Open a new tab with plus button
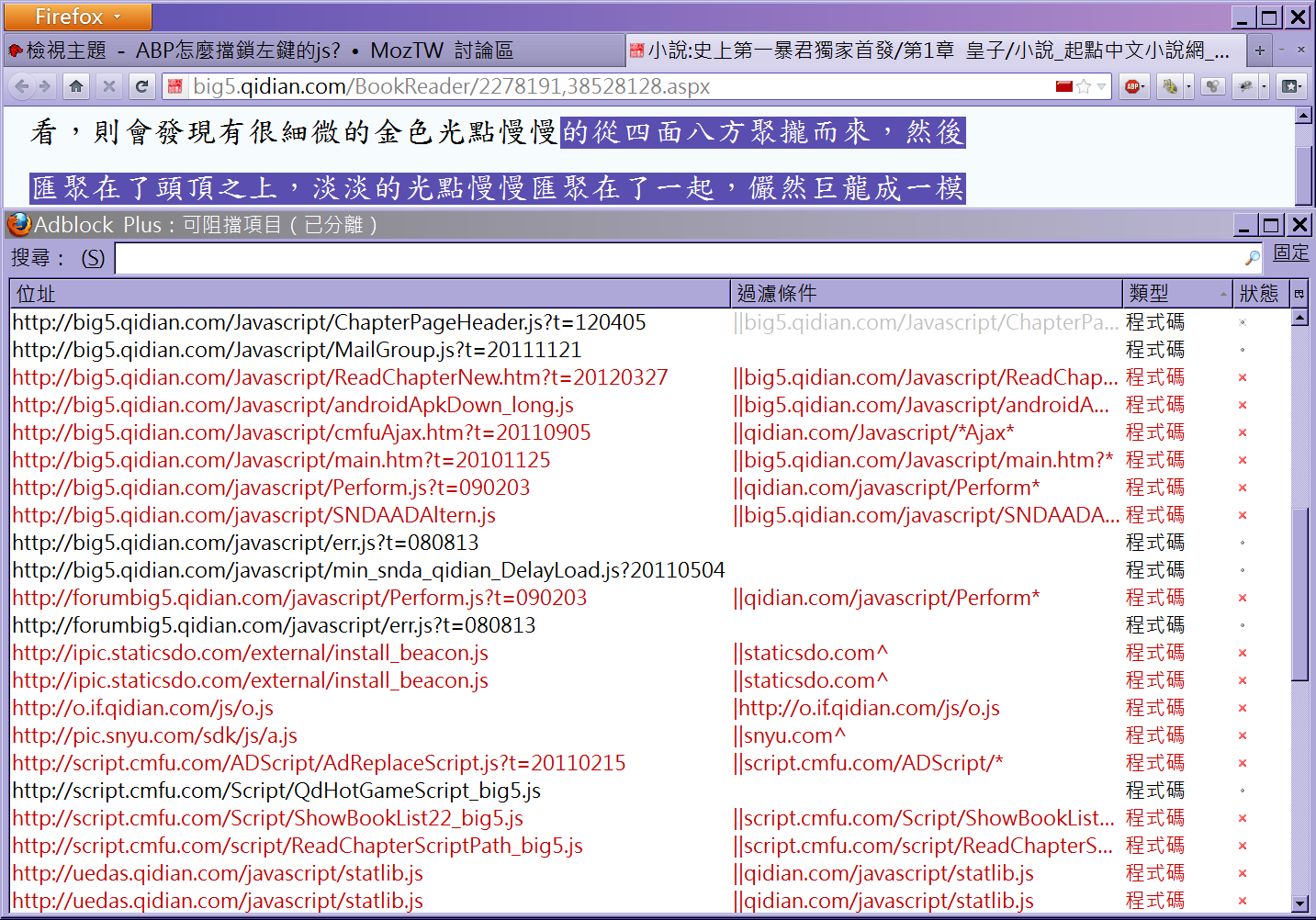The width and height of the screenshot is (1316, 920). click(x=1260, y=50)
